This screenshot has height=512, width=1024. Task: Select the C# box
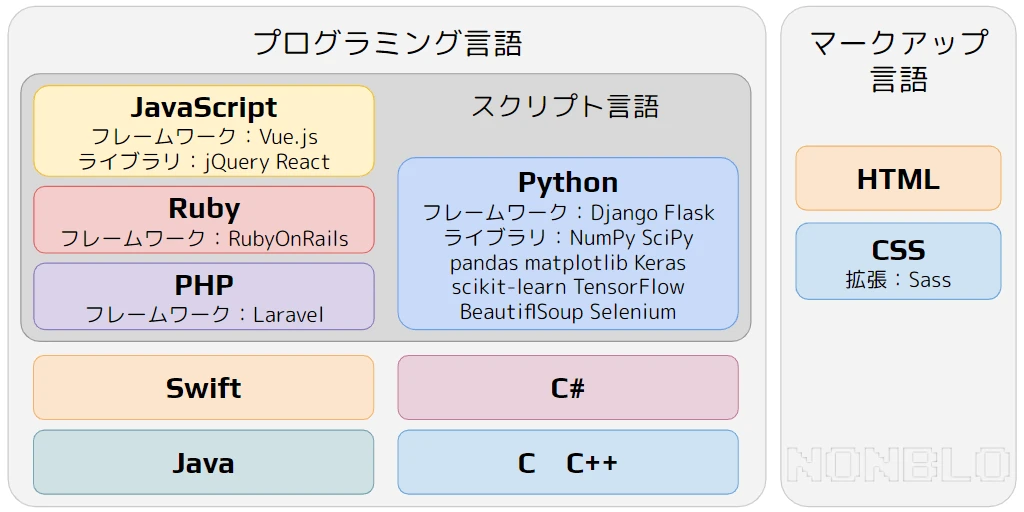pos(568,387)
